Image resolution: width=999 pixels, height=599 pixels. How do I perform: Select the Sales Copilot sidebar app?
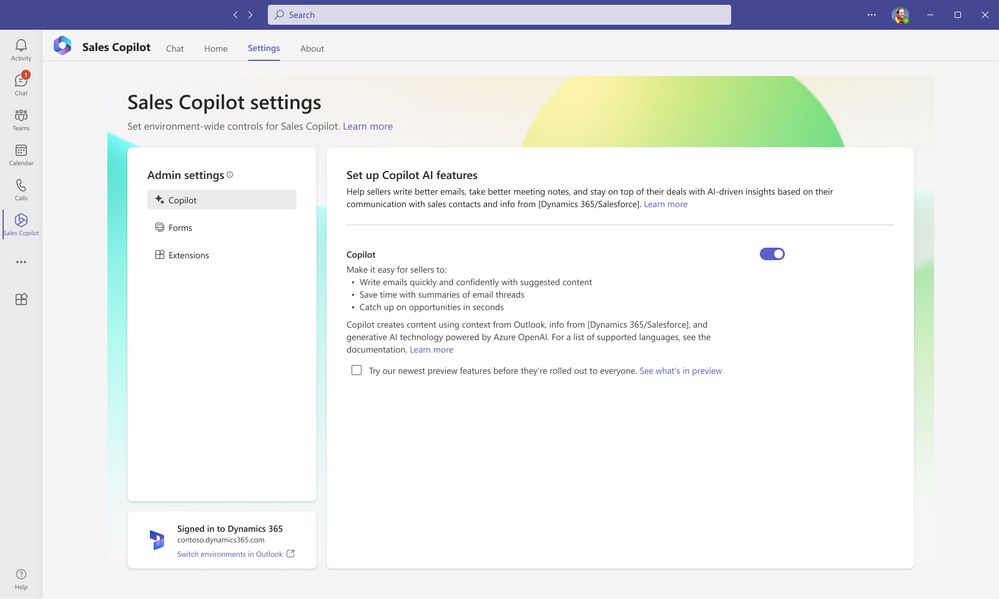pos(21,224)
